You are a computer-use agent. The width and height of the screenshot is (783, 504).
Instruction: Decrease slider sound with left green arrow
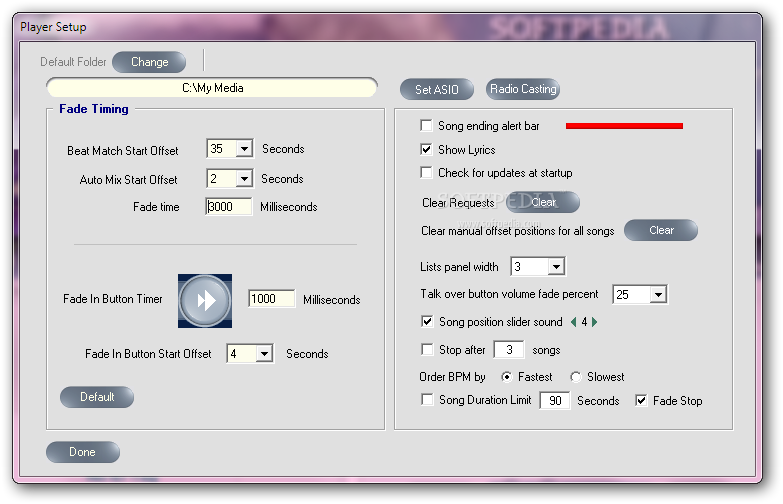click(x=573, y=322)
